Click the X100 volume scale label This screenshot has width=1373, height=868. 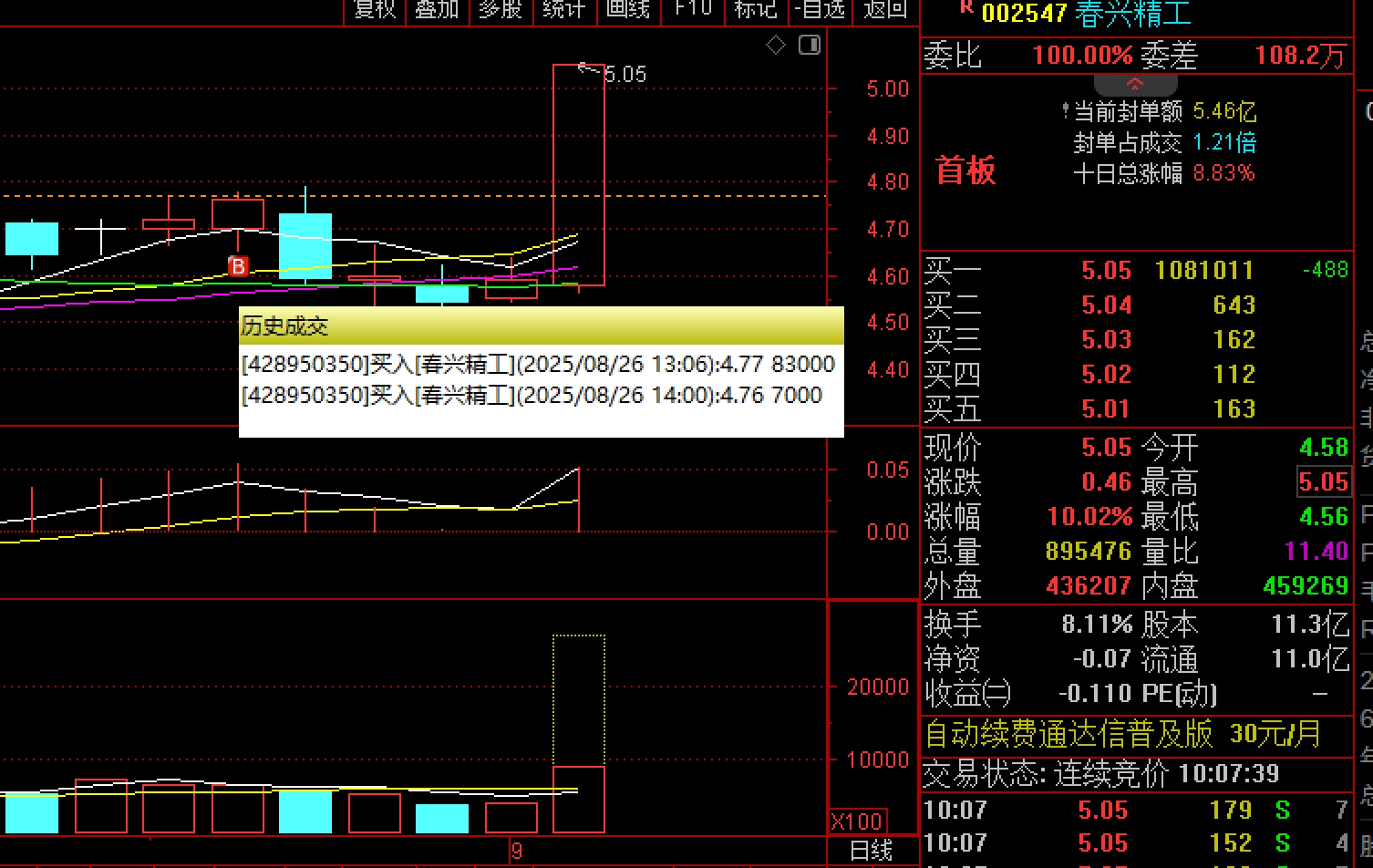click(857, 821)
